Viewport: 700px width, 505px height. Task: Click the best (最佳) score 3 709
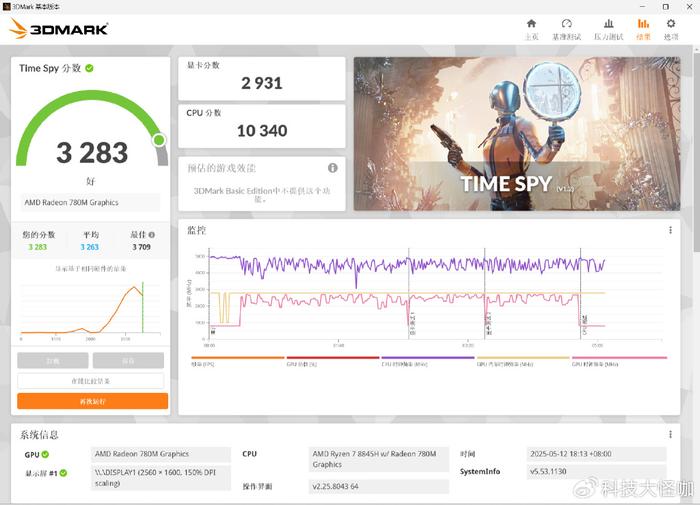click(x=142, y=247)
